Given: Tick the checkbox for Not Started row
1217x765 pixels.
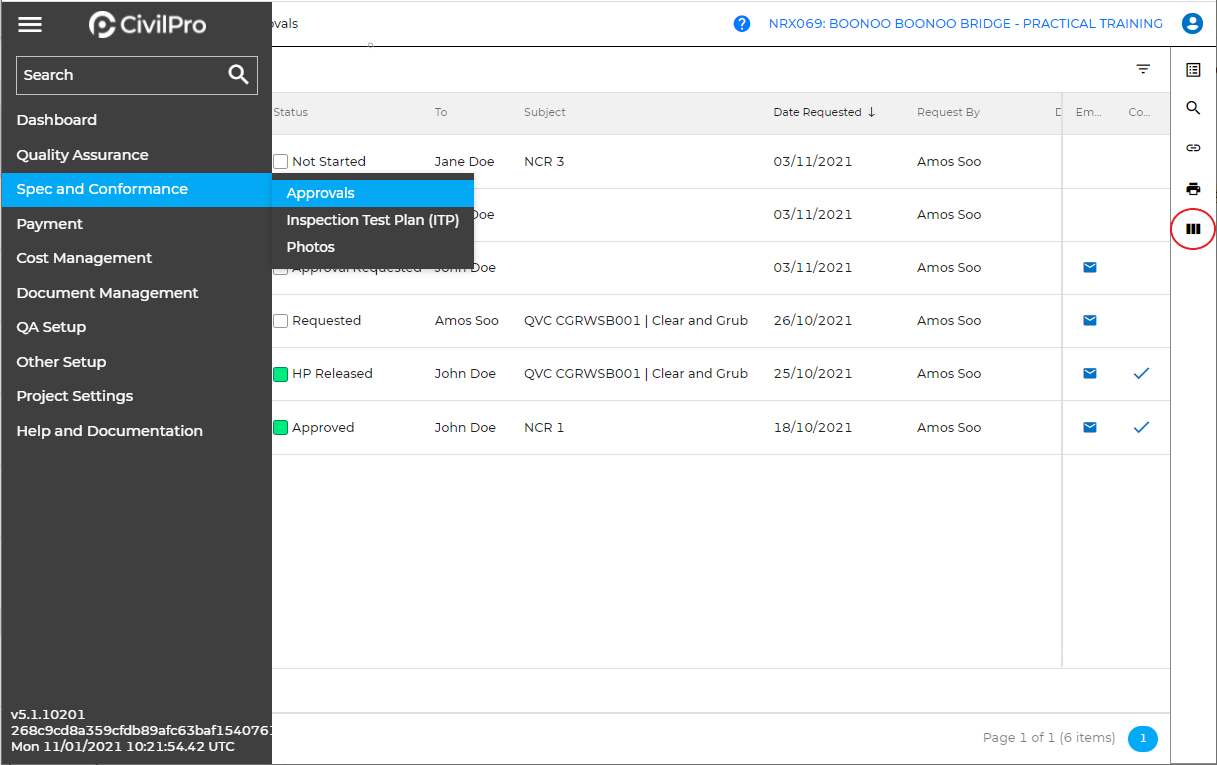Looking at the screenshot, I should click(281, 162).
